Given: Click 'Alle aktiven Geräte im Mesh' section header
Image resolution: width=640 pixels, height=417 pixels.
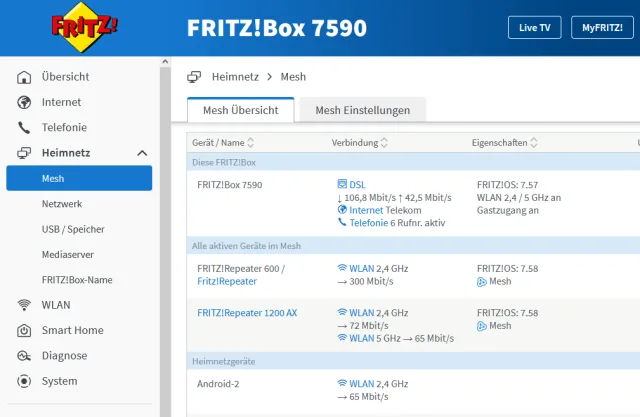Looking at the screenshot, I should coord(246,246).
